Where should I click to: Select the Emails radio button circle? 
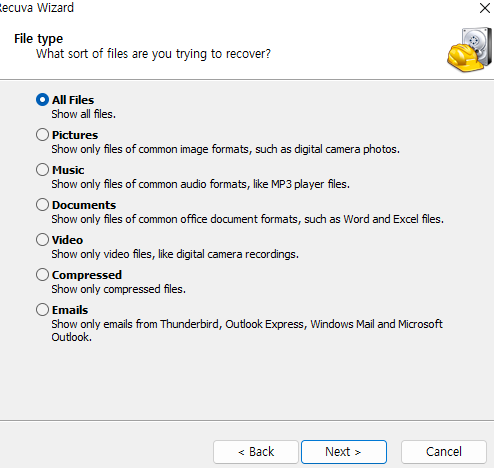42,310
